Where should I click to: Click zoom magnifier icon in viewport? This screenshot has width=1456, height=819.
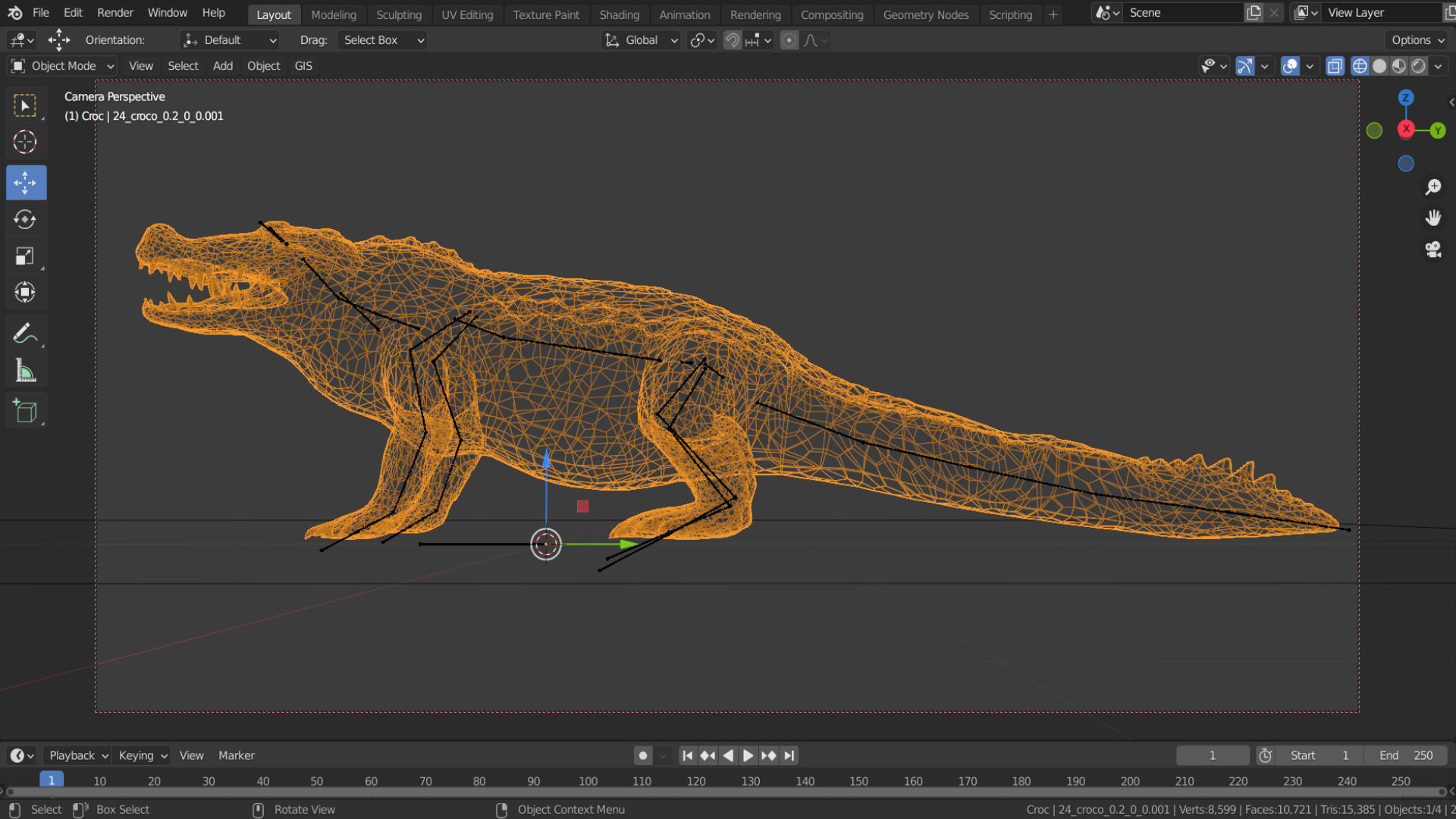[1432, 187]
